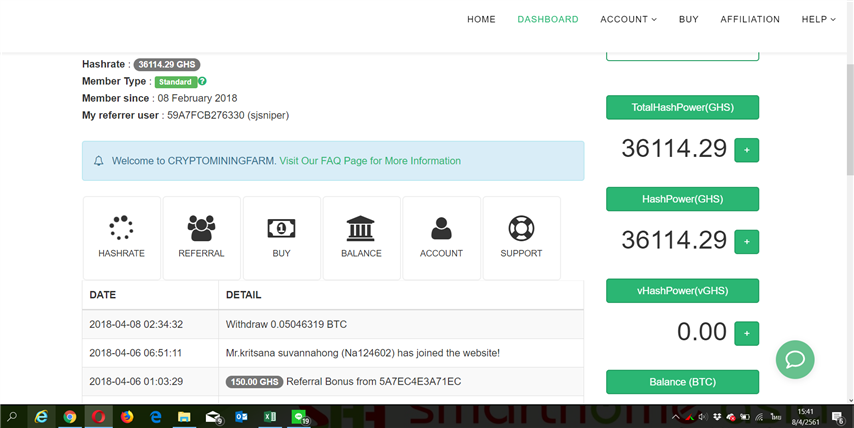Image resolution: width=854 pixels, height=428 pixels.
Task: Click date 2018-04-06 06:51:11
Action: pyautogui.click(x=136, y=353)
